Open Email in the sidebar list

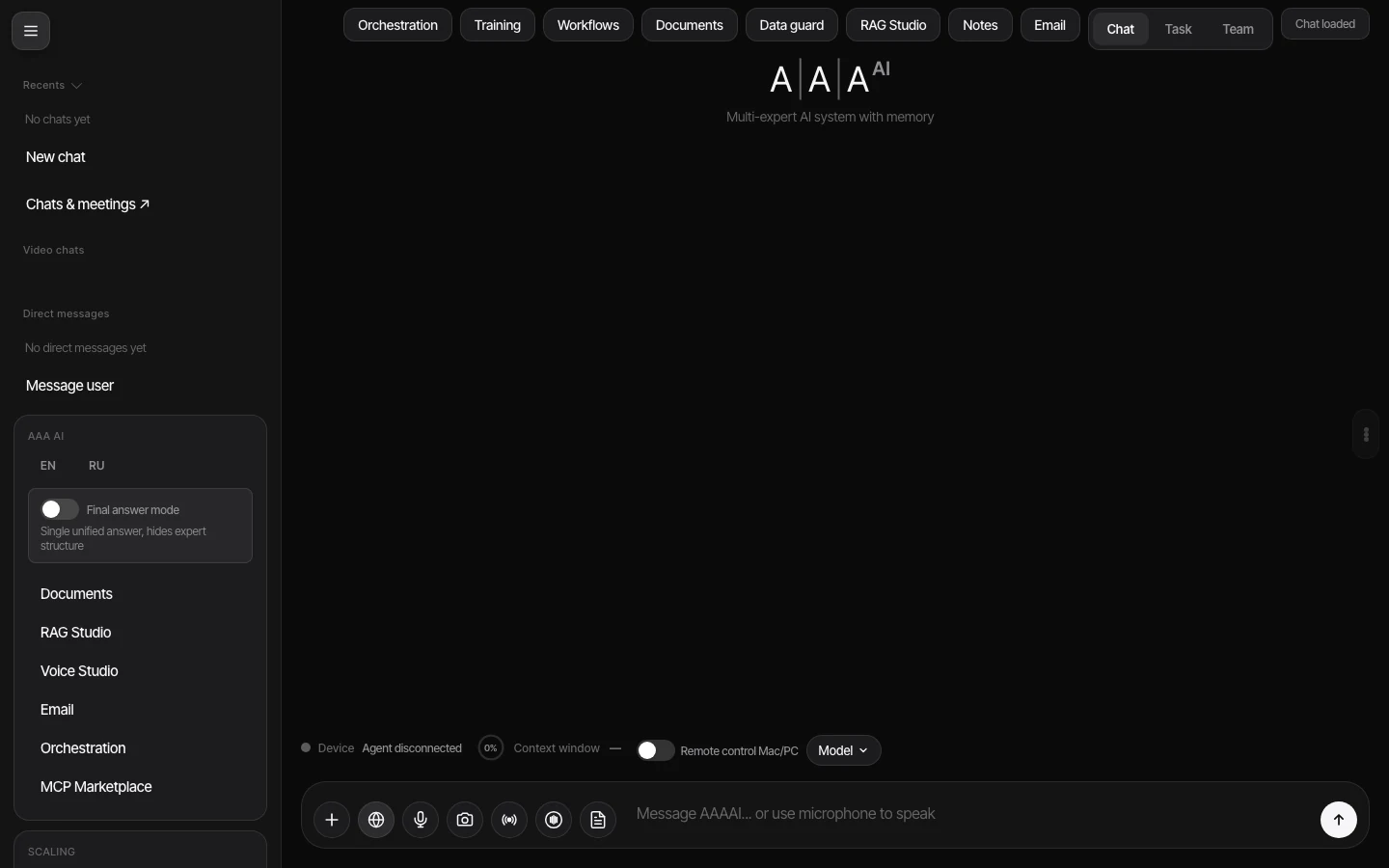point(57,710)
